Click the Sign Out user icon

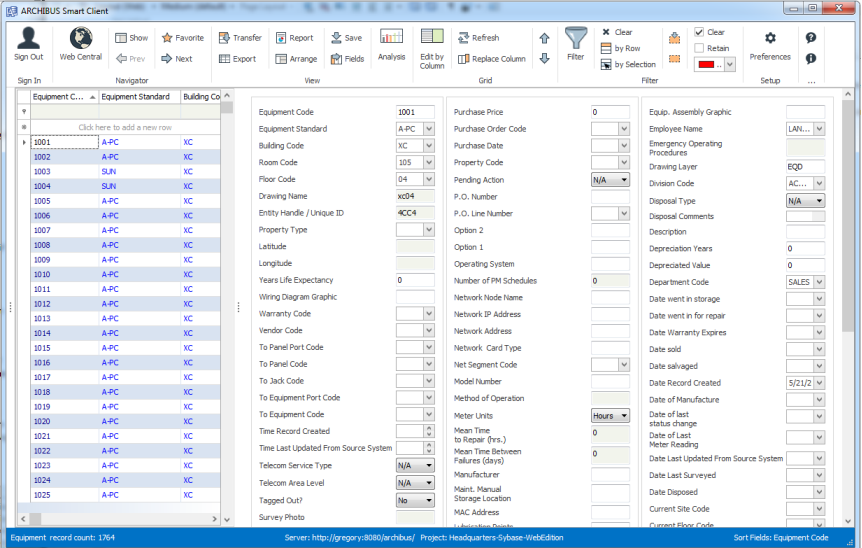(29, 38)
